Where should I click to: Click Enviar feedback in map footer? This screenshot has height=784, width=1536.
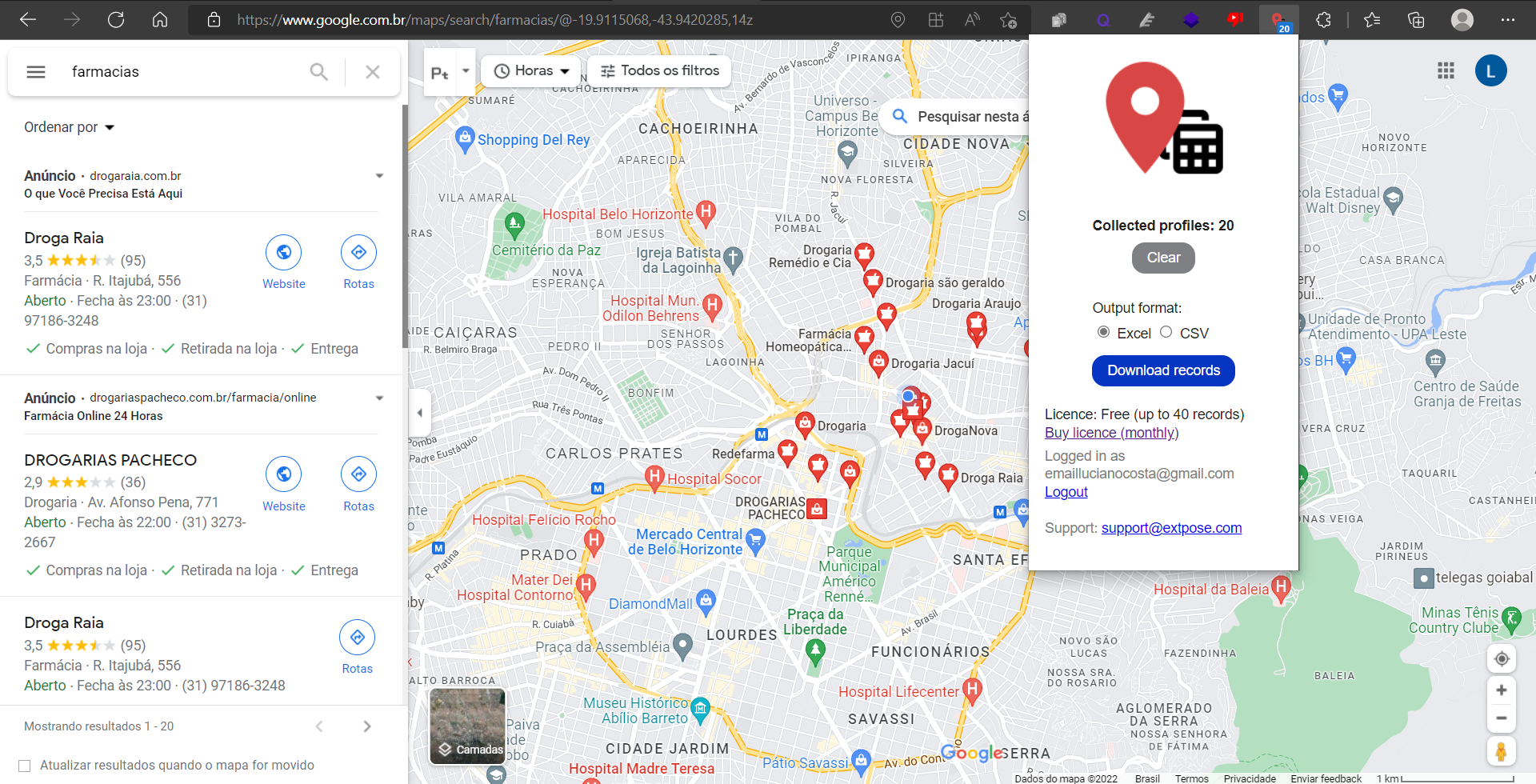[x=1326, y=778]
